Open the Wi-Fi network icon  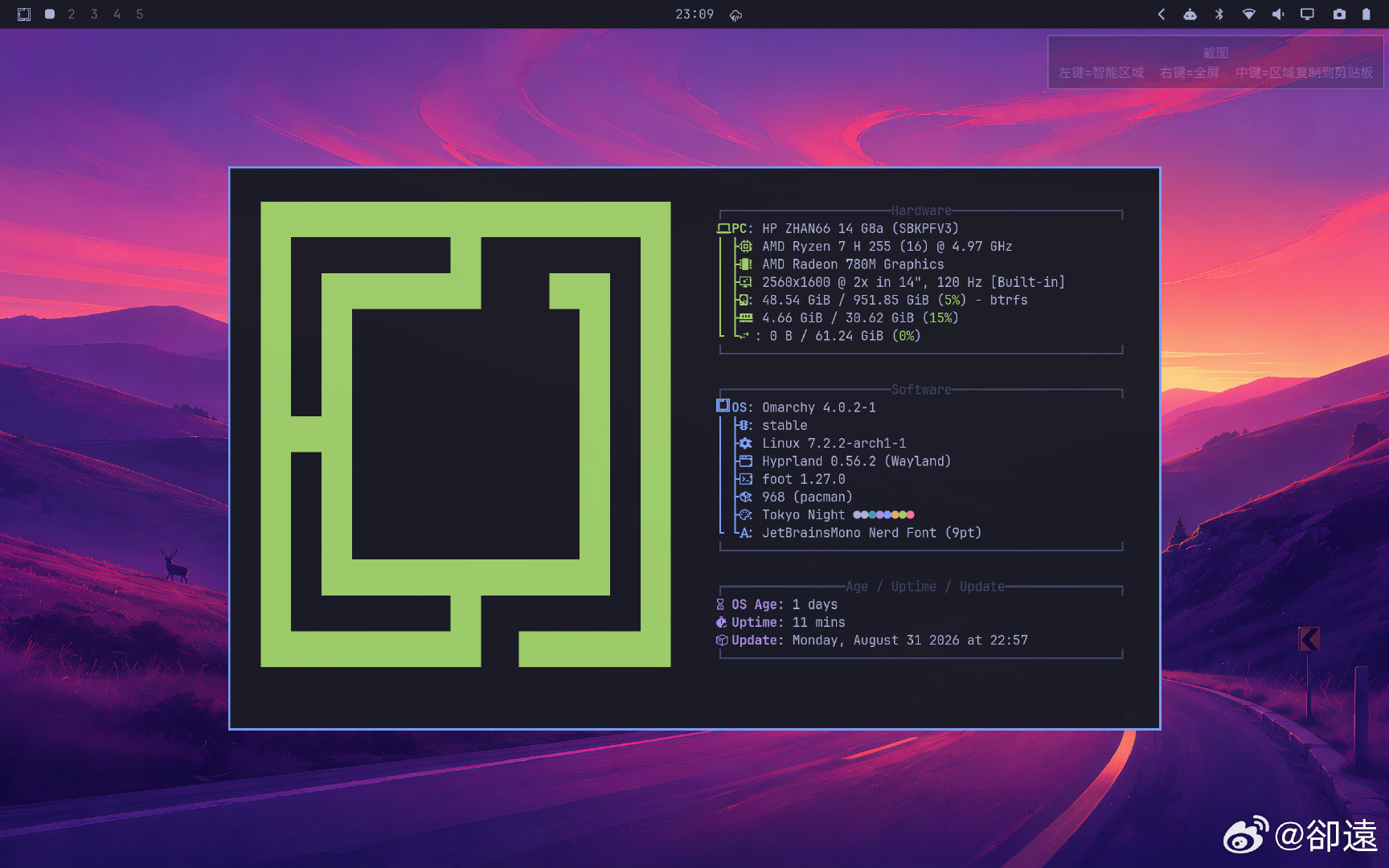tap(1249, 14)
